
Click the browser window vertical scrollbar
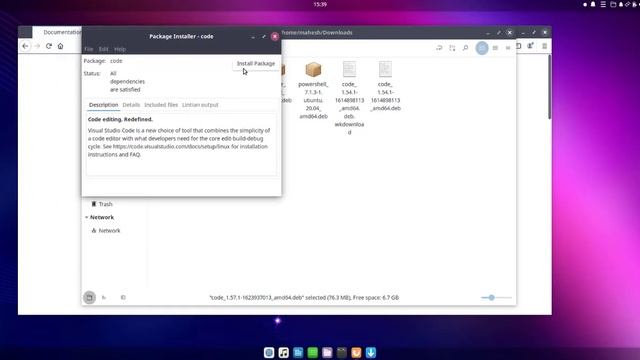(x=549, y=87)
